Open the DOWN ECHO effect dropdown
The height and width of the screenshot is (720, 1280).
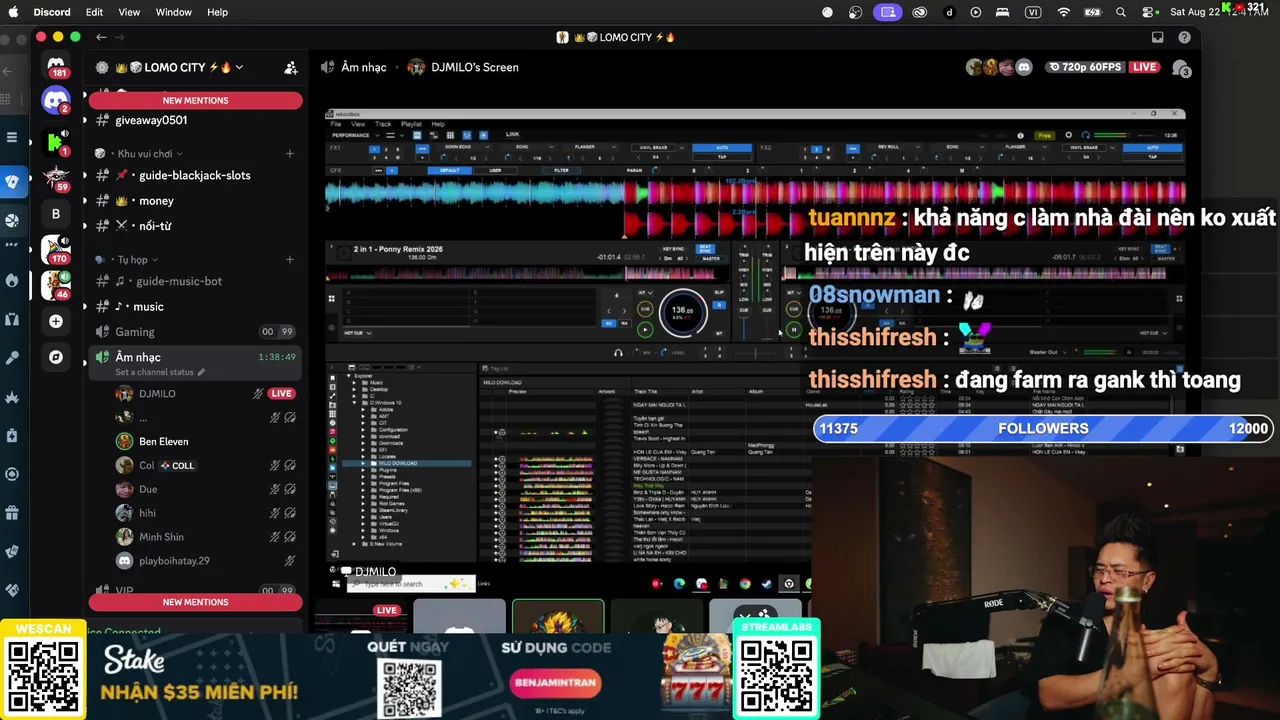coord(462,147)
